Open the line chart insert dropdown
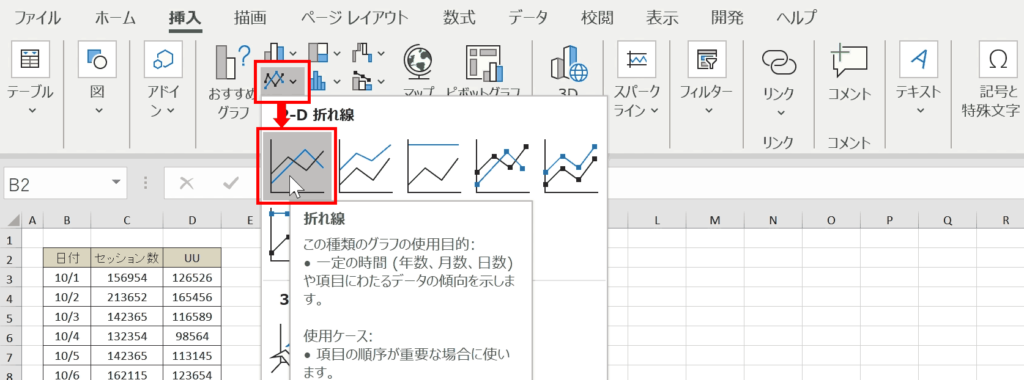 coord(281,81)
